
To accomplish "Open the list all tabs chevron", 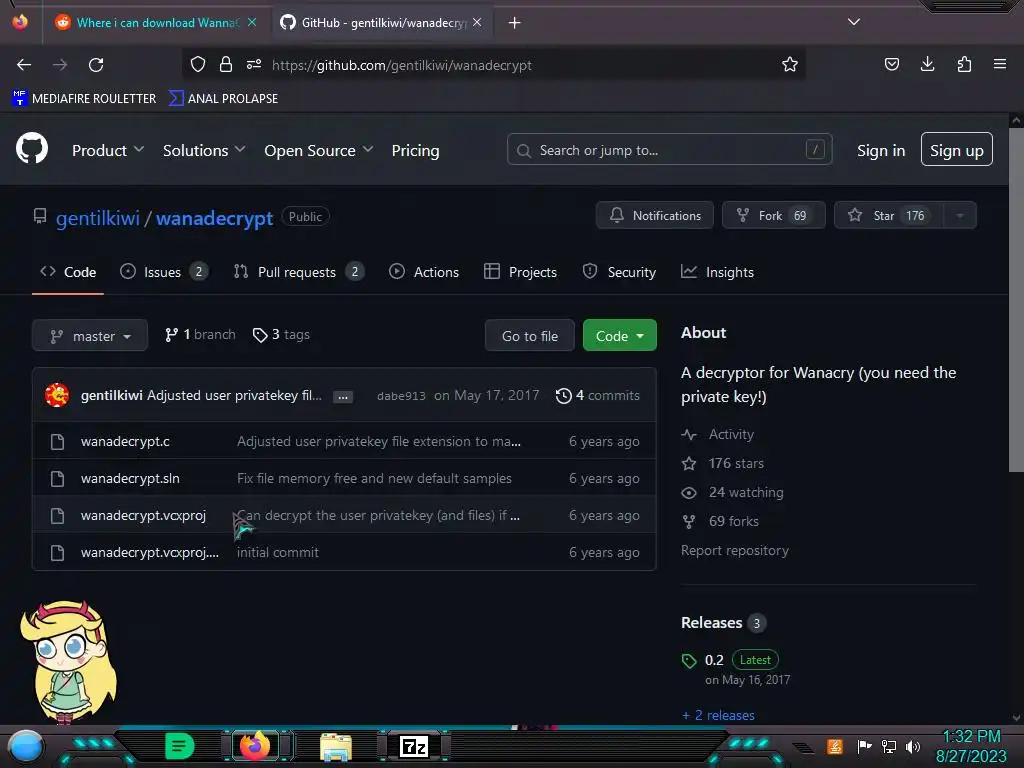I will (854, 22).
